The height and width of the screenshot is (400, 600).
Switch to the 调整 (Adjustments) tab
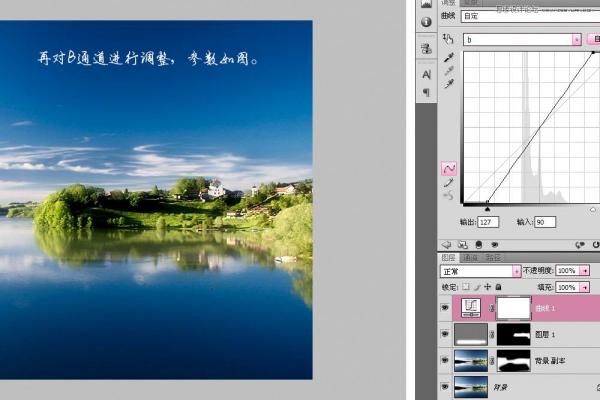point(448,3)
